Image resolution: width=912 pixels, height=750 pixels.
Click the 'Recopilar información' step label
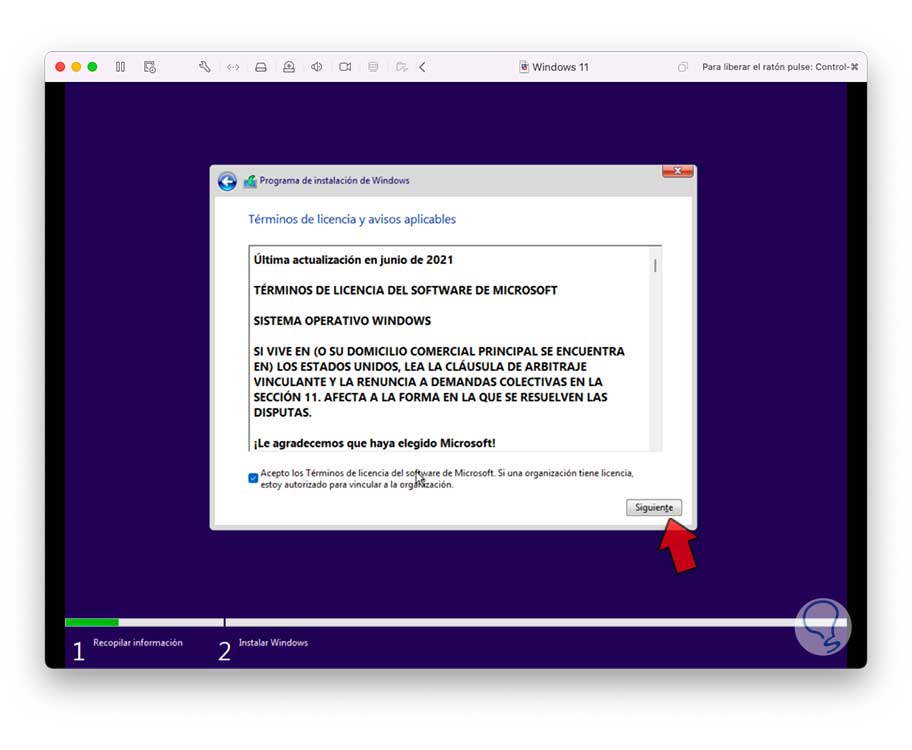(138, 642)
